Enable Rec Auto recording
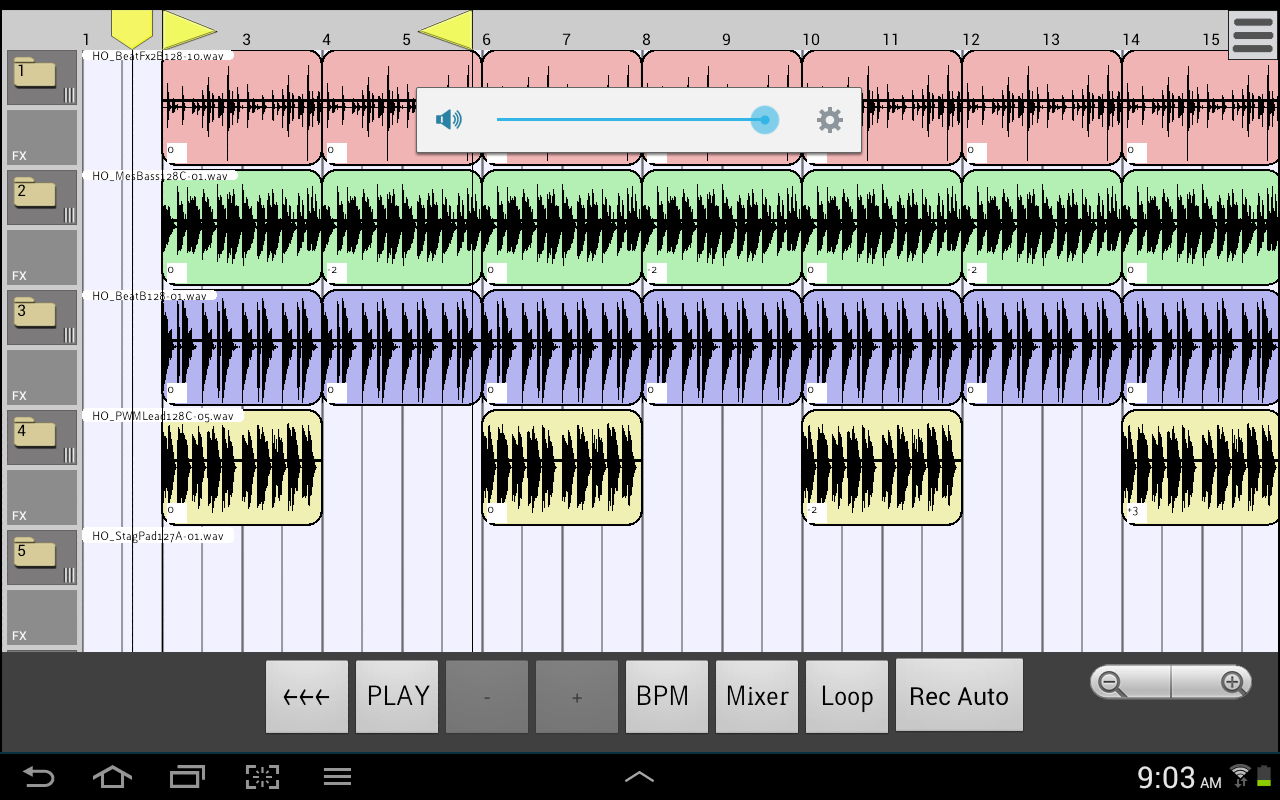The height and width of the screenshot is (800, 1280). coord(959,695)
